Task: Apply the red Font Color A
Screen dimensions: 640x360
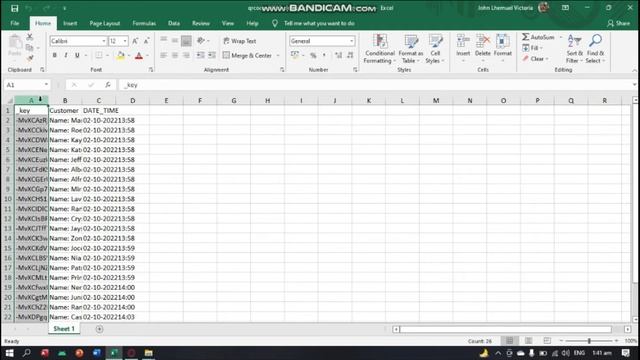Action: (x=139, y=56)
